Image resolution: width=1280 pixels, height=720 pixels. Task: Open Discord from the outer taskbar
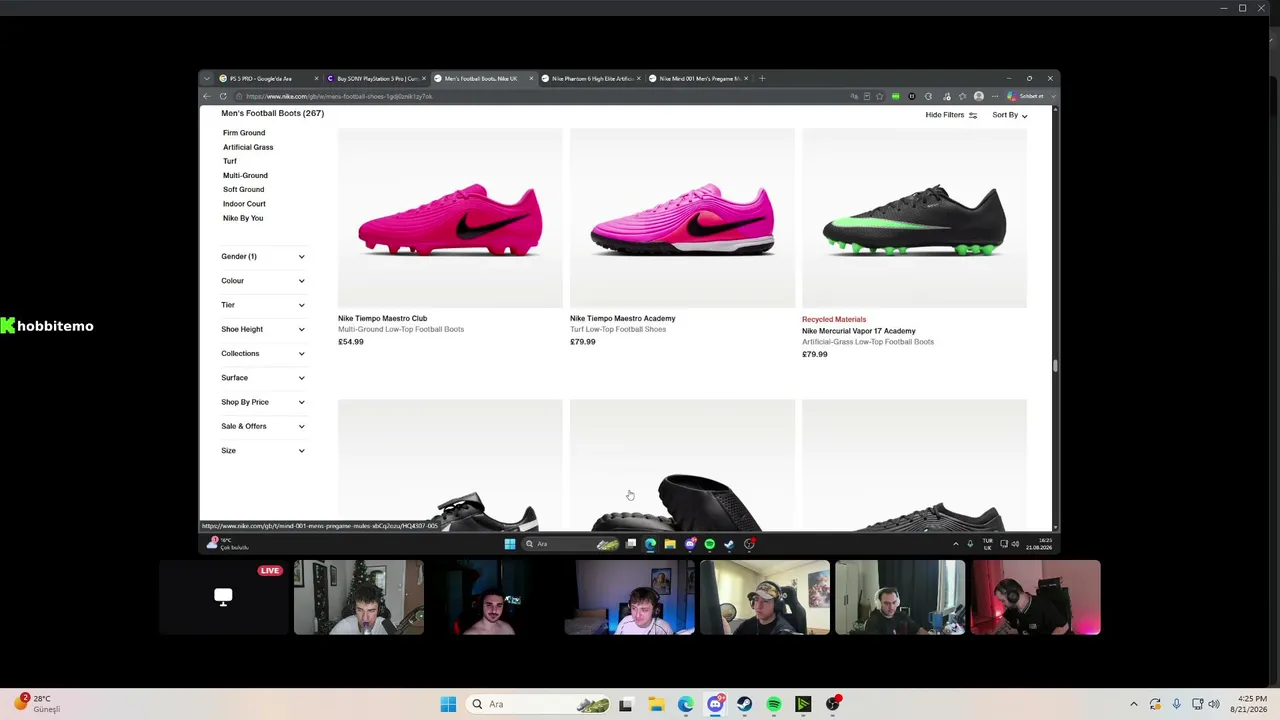pyautogui.click(x=715, y=704)
